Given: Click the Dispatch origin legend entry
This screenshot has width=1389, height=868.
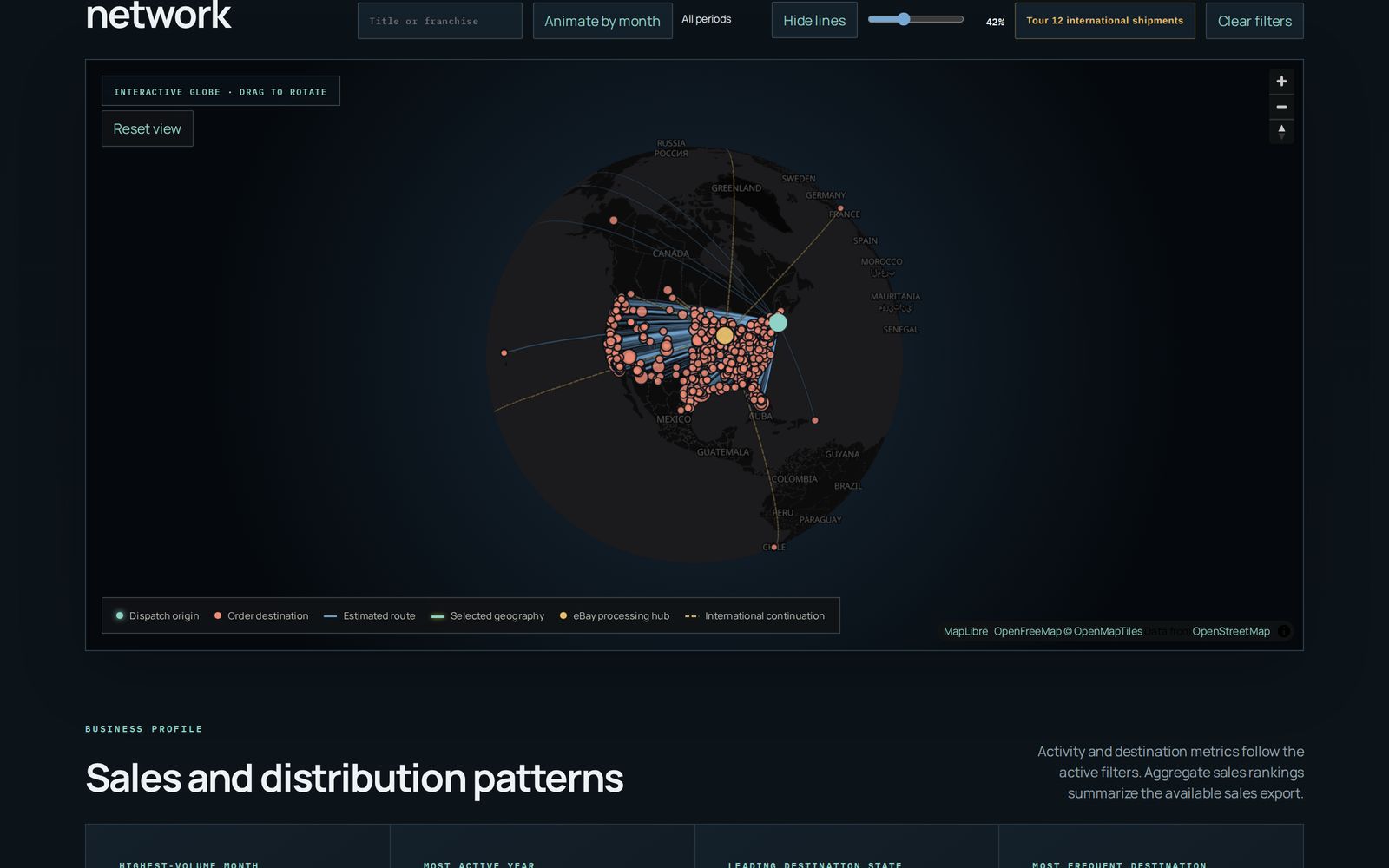Looking at the screenshot, I should 157,616.
